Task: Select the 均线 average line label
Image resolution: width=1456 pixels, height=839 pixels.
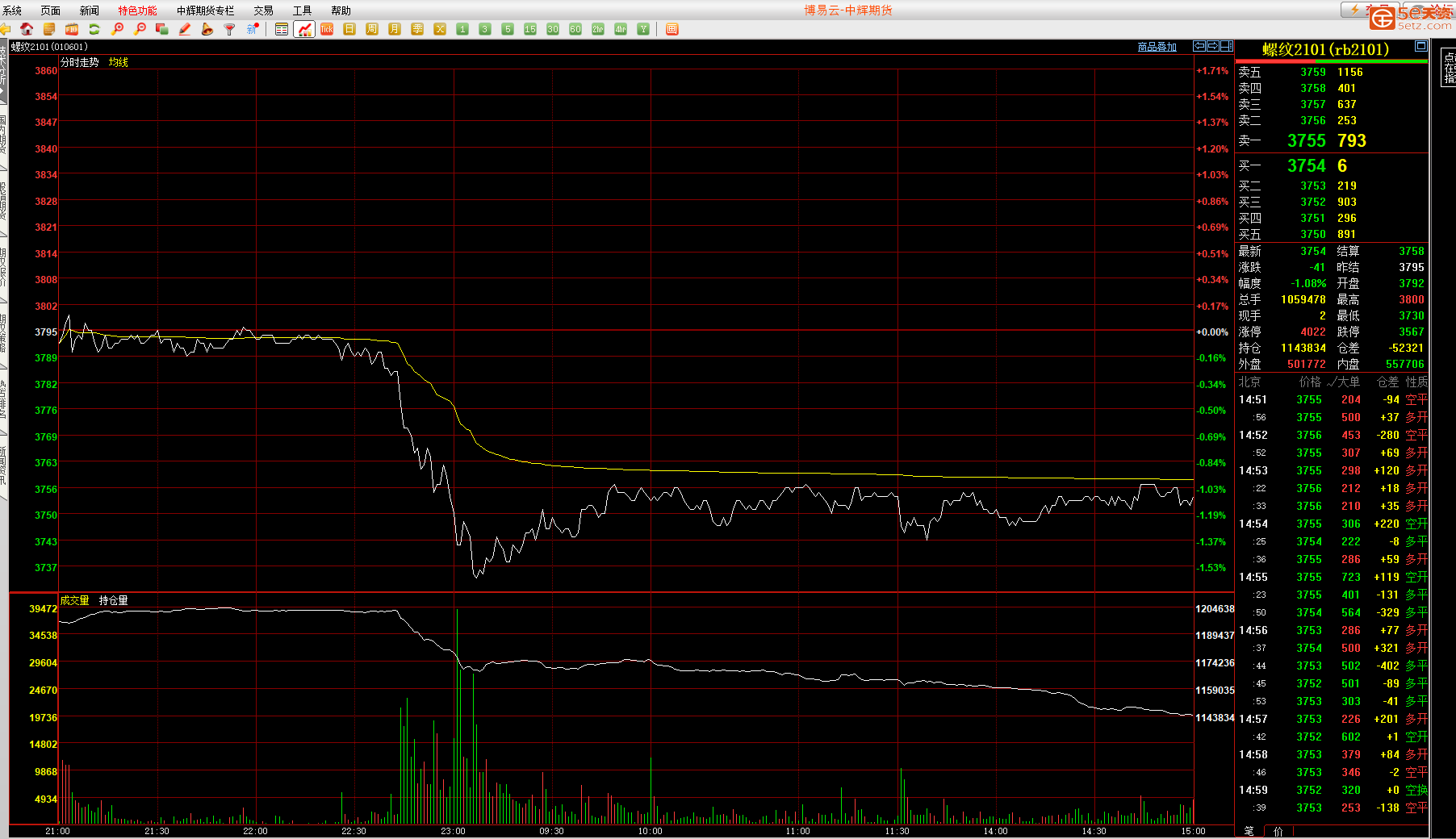Action: [x=119, y=62]
